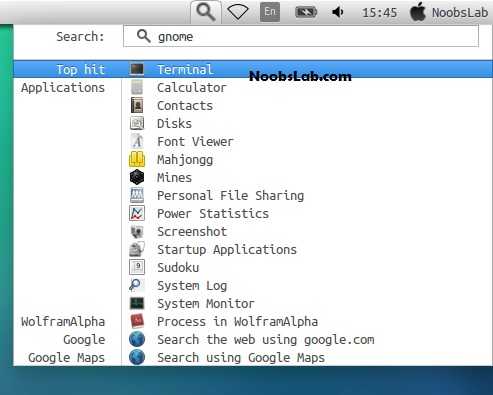The height and width of the screenshot is (395, 493).
Task: Select Font Viewer in the results
Action: (x=195, y=142)
